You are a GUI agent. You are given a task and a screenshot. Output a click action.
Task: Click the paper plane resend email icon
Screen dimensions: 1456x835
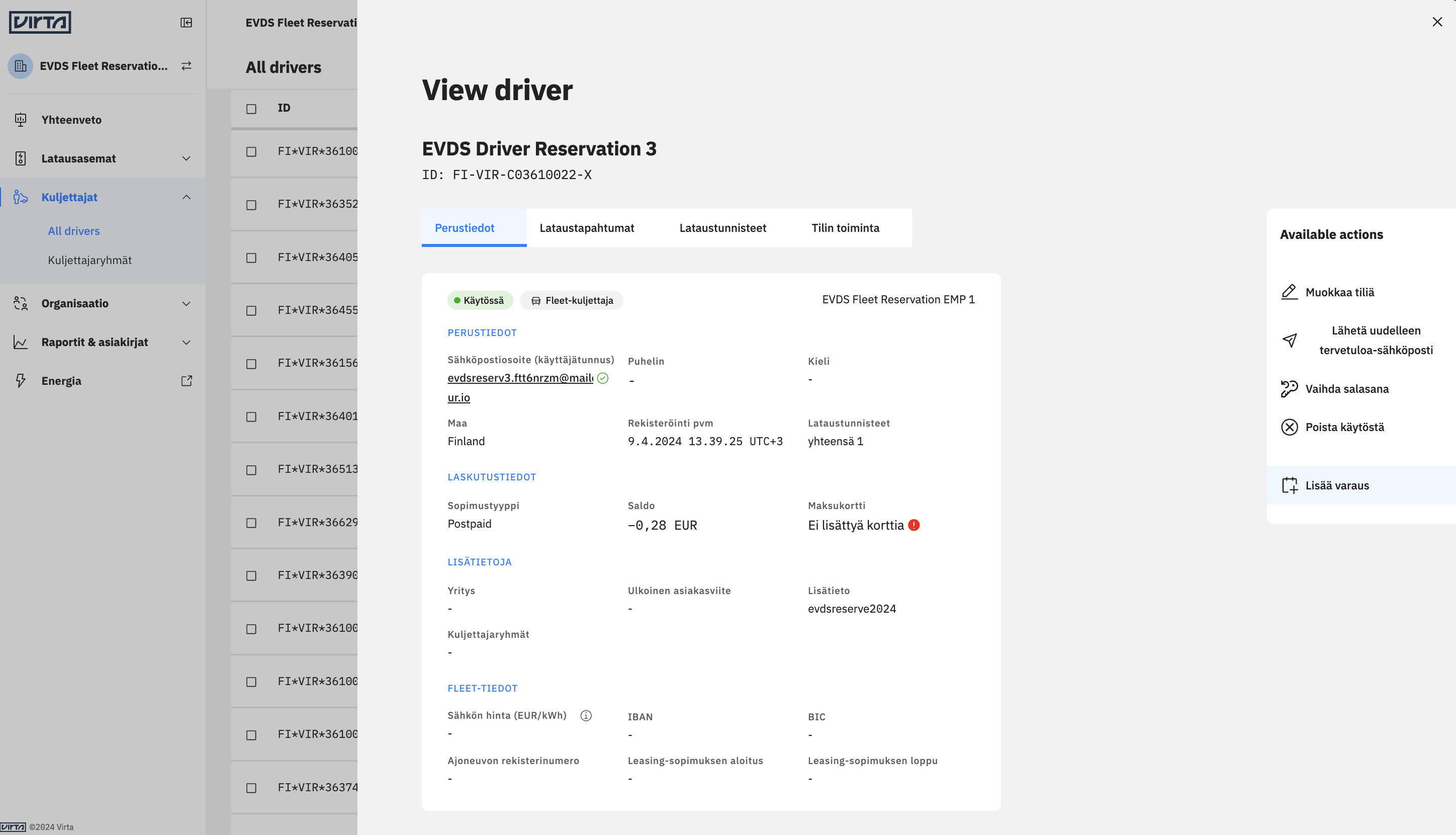point(1289,340)
